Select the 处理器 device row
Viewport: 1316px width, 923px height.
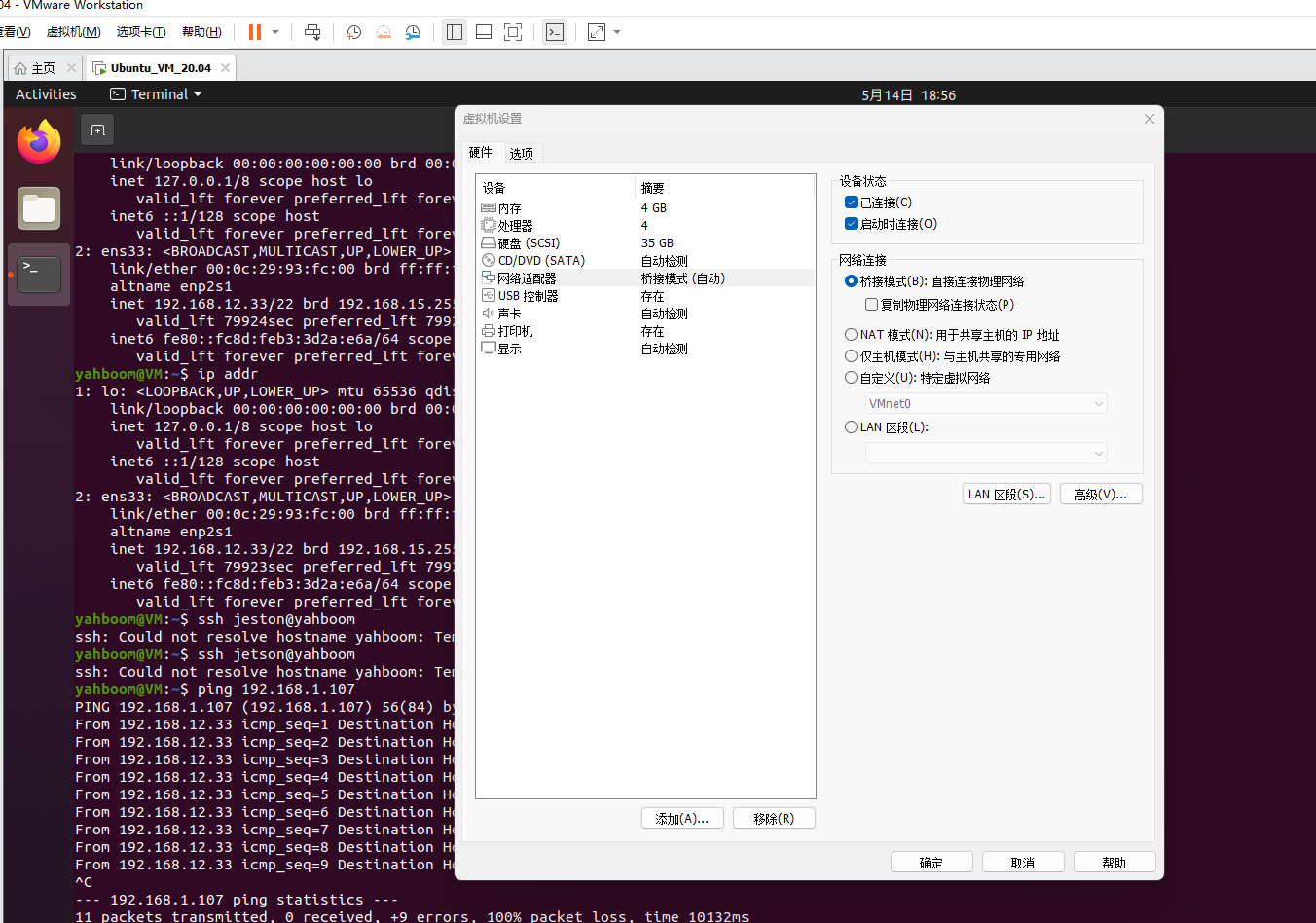click(645, 226)
